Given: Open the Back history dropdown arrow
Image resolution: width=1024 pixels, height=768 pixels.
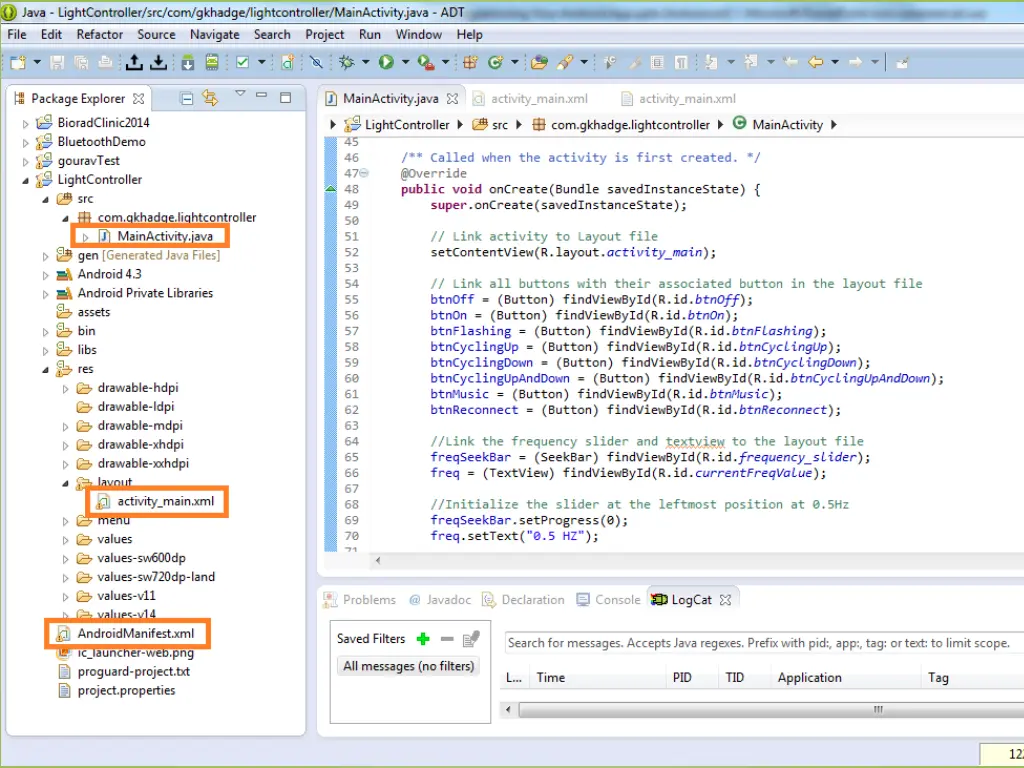Looking at the screenshot, I should (835, 63).
